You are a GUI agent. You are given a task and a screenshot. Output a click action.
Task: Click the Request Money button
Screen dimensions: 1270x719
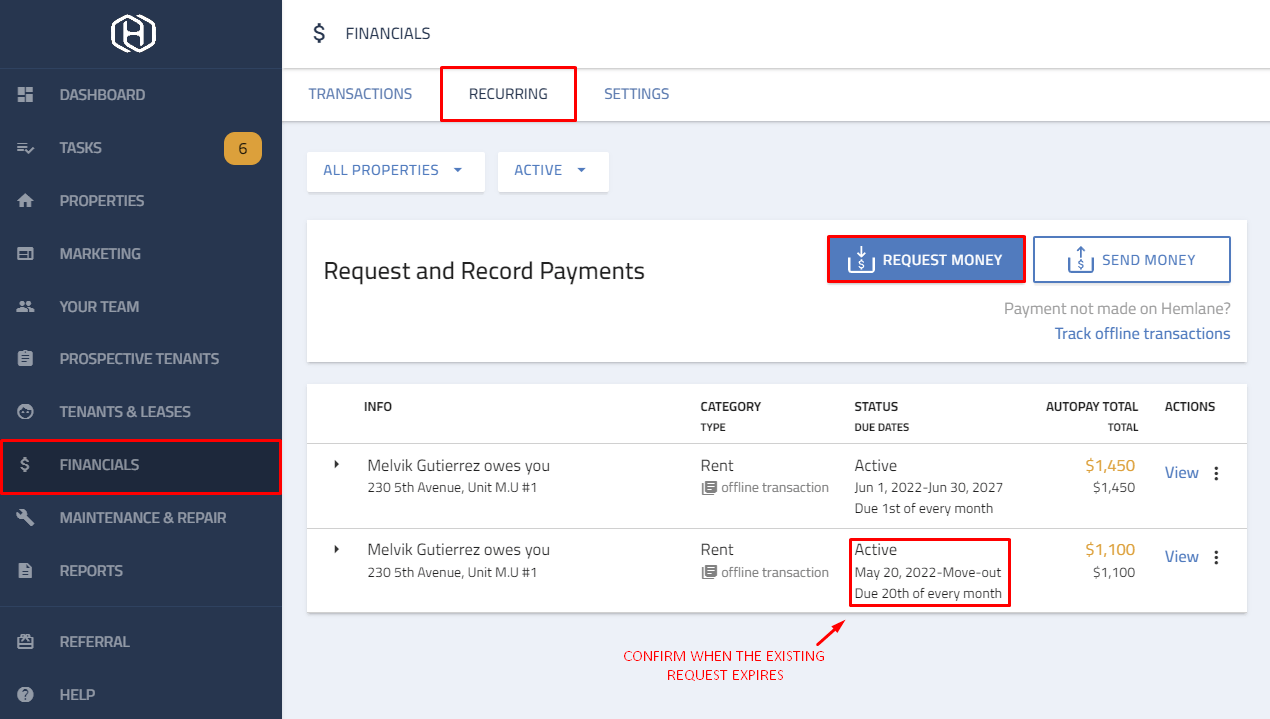[925, 259]
